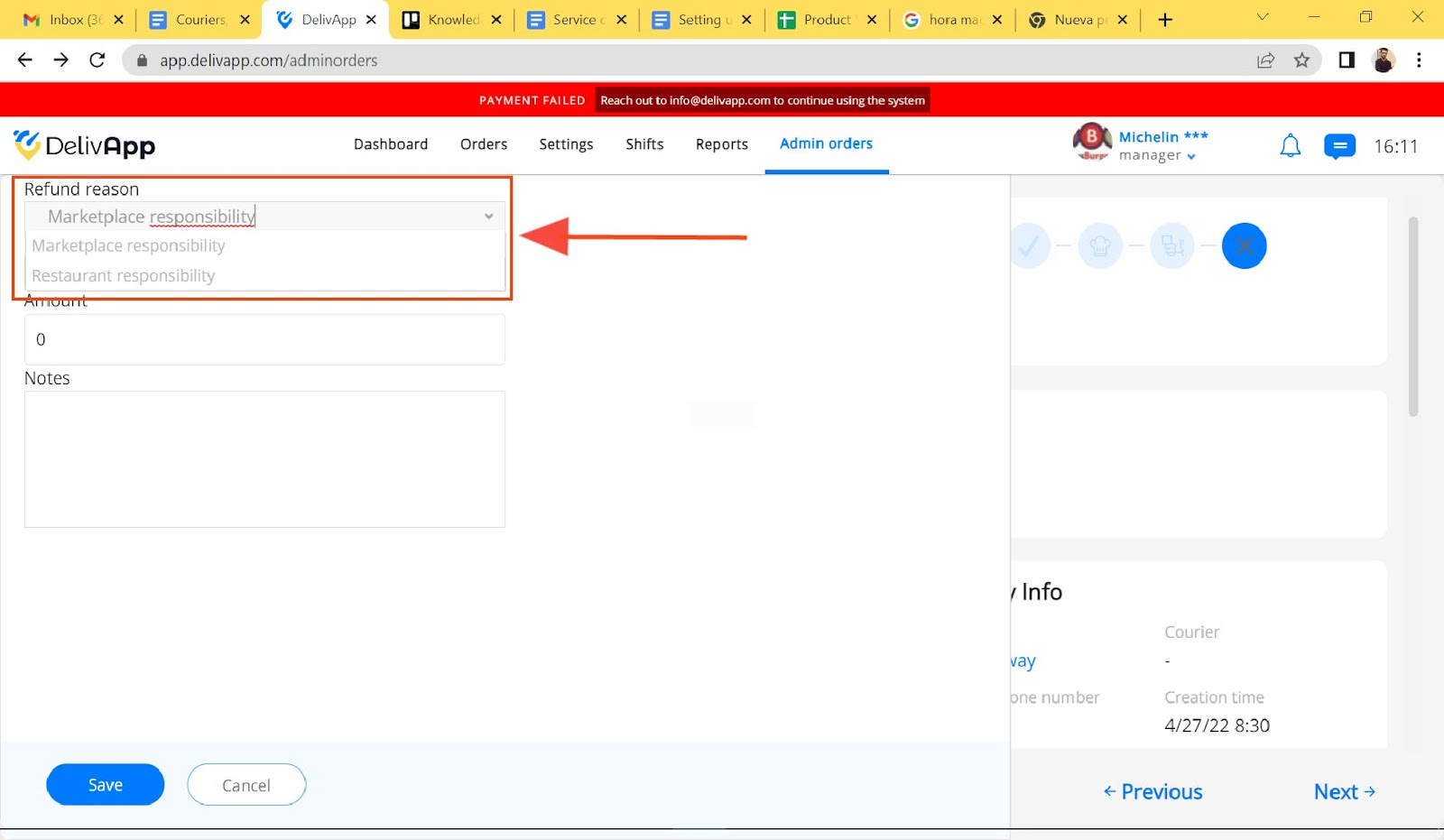Expand the Refund reason dropdown arrow

point(488,217)
